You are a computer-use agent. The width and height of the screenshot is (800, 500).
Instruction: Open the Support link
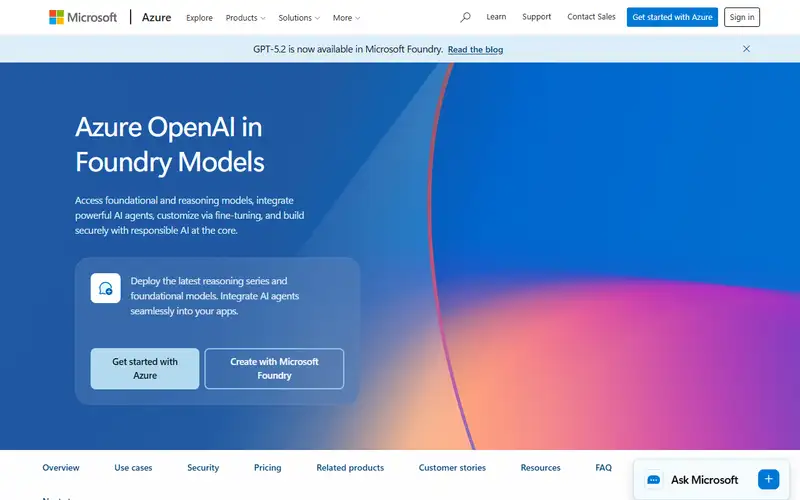click(536, 17)
